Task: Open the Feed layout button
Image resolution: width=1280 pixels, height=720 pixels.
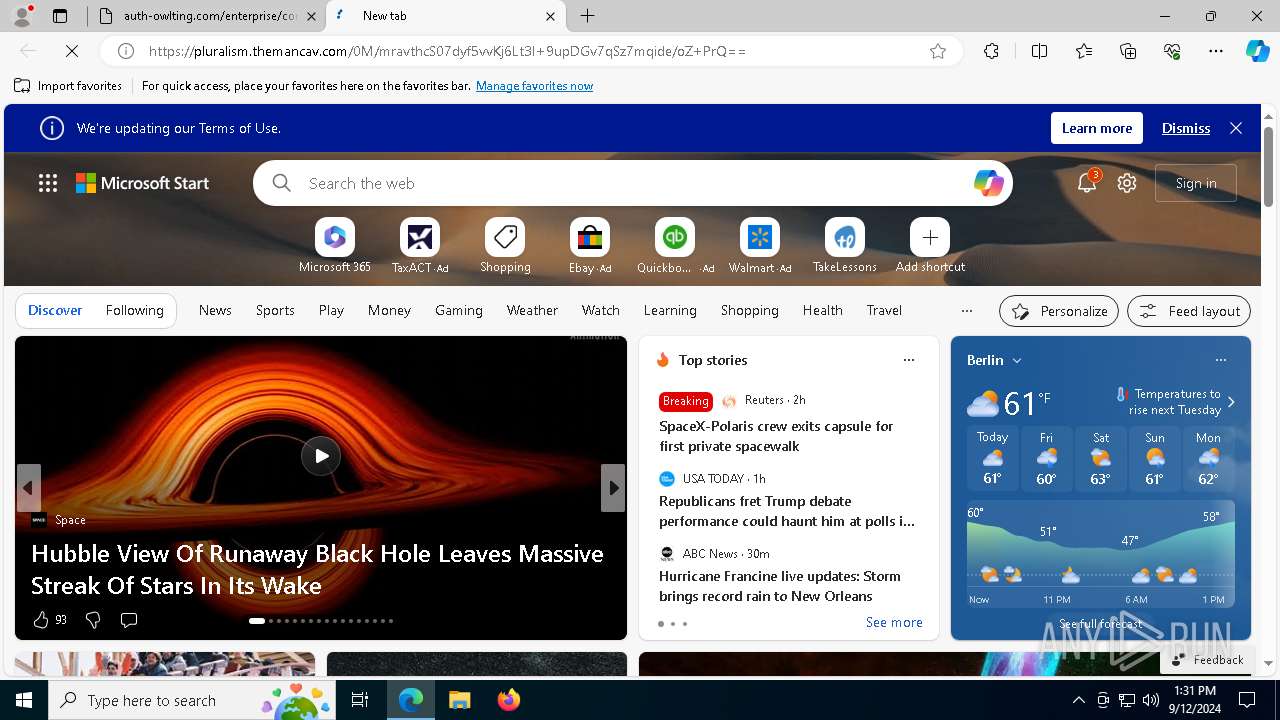Action: (1189, 311)
